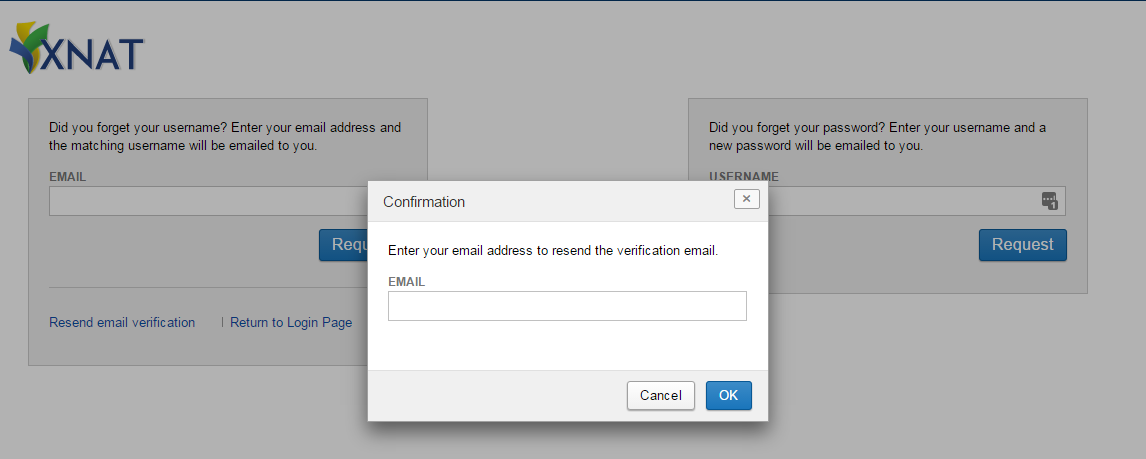The height and width of the screenshot is (459, 1146).
Task: Follow the Return to Login Page link
Action: [291, 323]
